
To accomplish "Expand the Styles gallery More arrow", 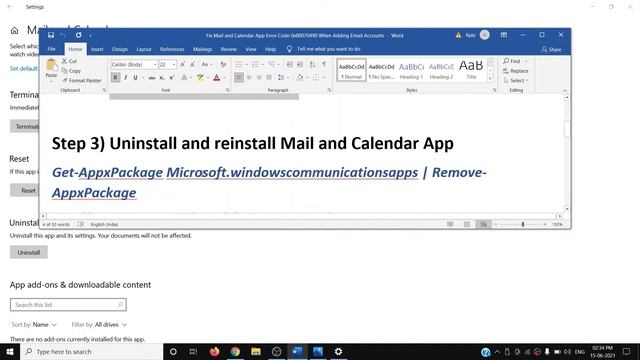I will coord(490,78).
